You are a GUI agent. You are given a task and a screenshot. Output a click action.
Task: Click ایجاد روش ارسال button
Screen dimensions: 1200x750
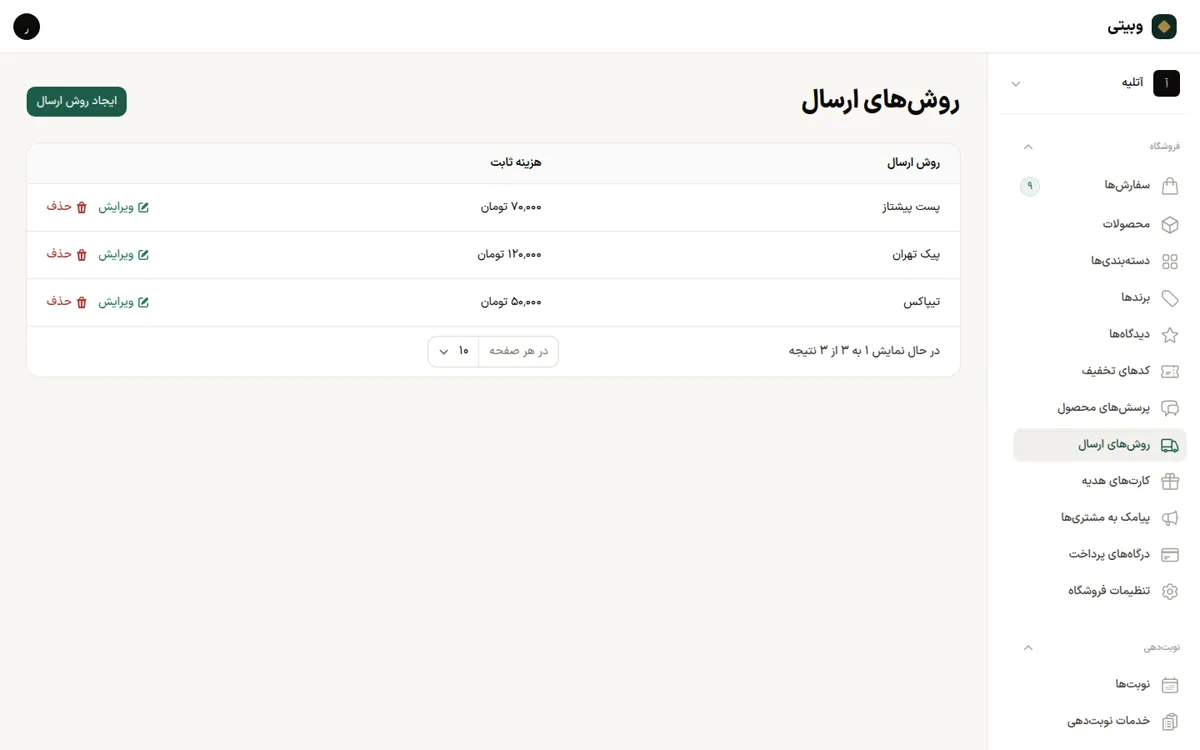[77, 101]
